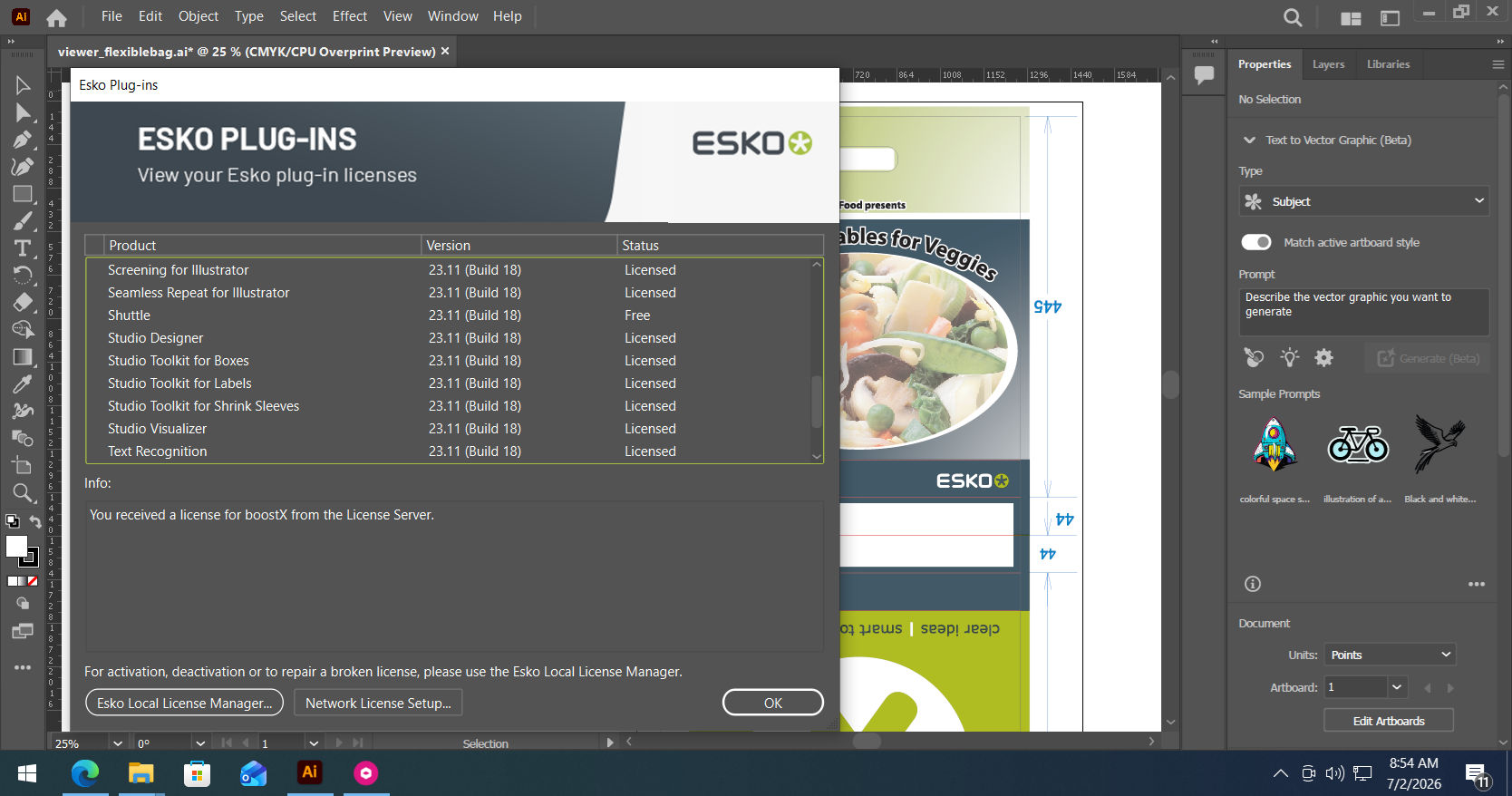This screenshot has width=1512, height=796.
Task: Select the bicycle sample prompt thumbnail
Action: [x=1357, y=445]
